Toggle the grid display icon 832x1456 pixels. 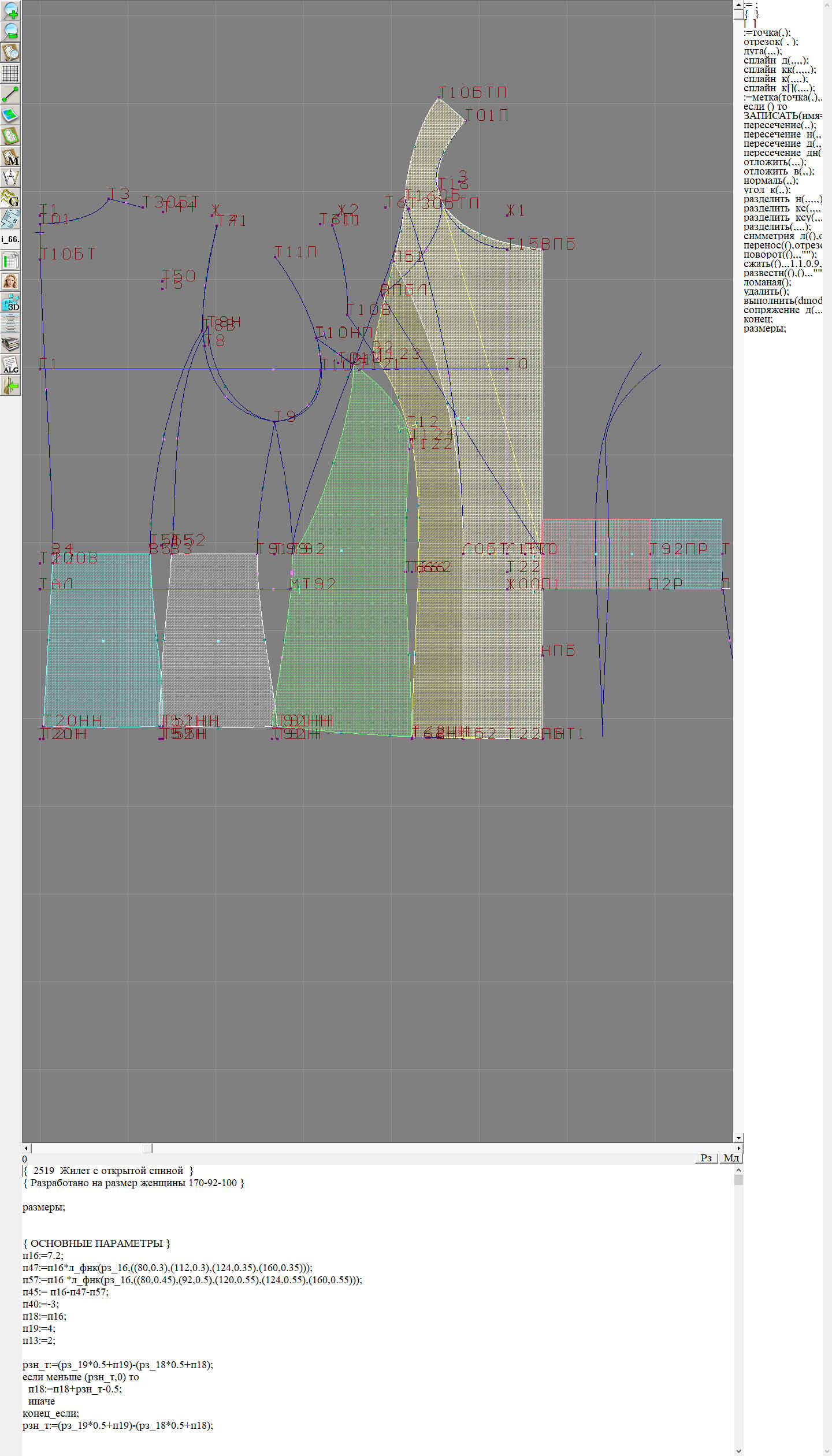click(x=10, y=73)
